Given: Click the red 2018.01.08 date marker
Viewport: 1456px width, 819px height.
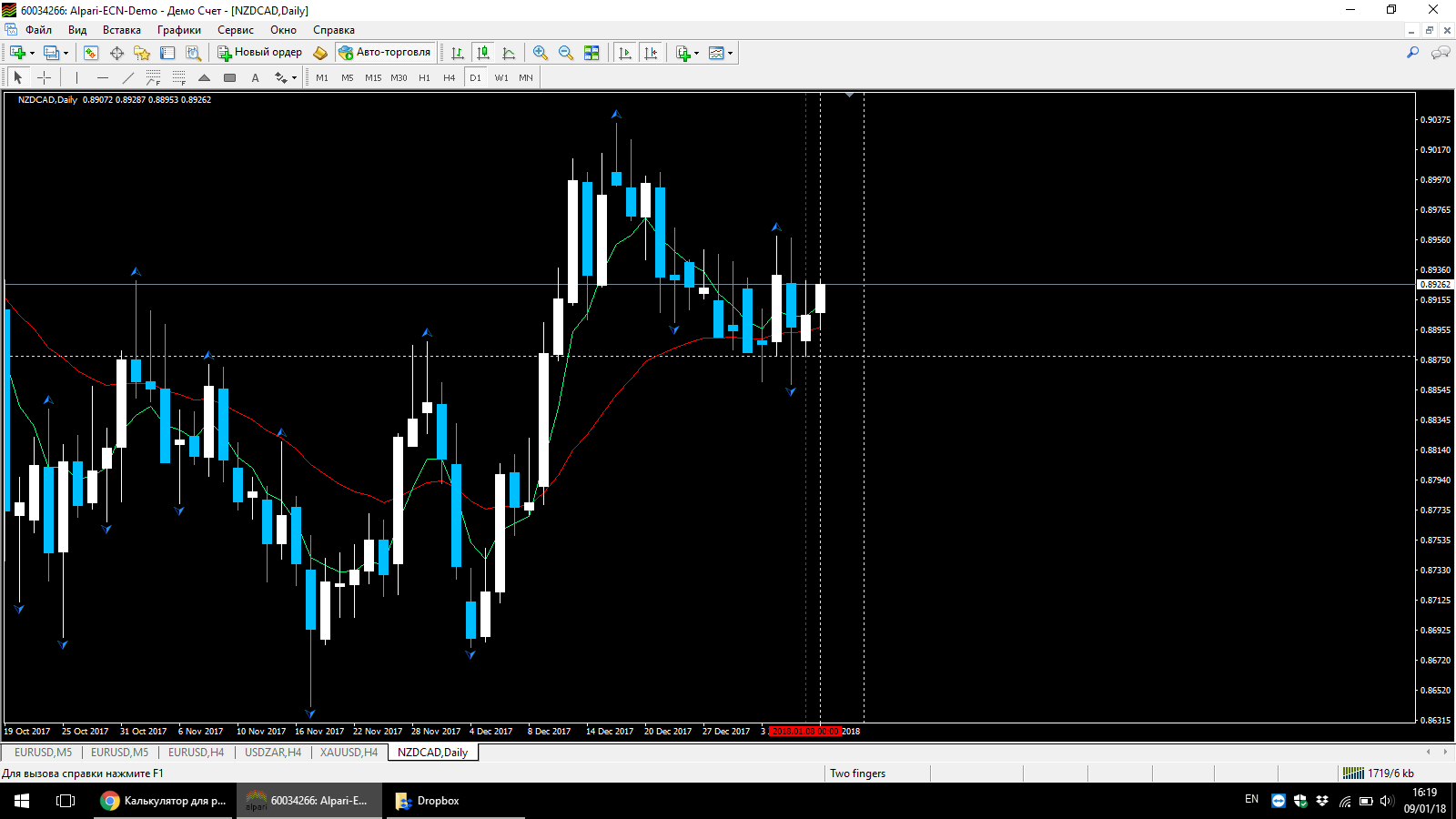Looking at the screenshot, I should (804, 731).
